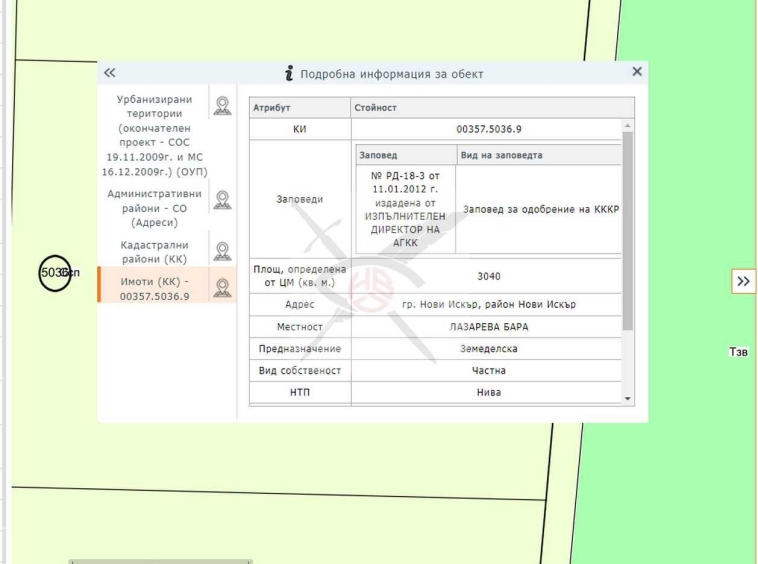Collapse the panel using double-left chevron

tap(110, 73)
